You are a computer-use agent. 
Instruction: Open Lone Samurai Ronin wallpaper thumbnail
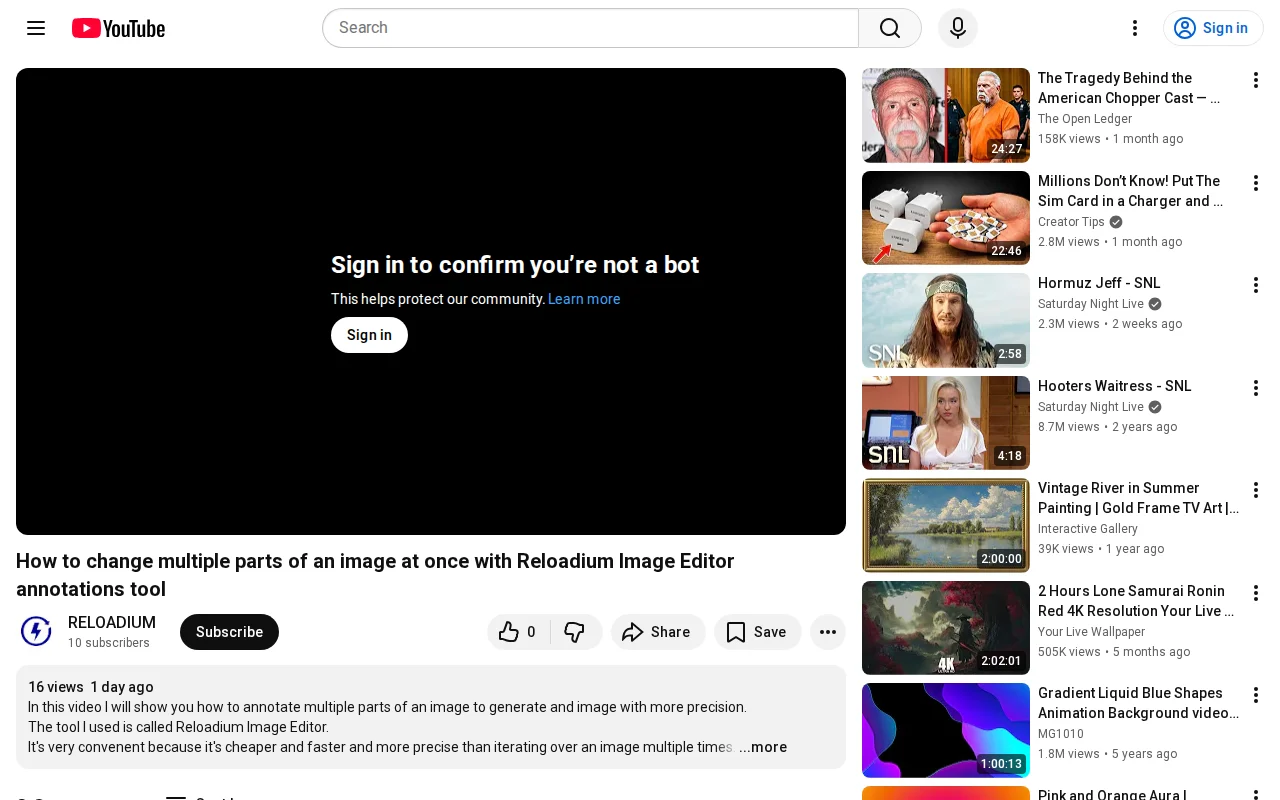point(946,628)
